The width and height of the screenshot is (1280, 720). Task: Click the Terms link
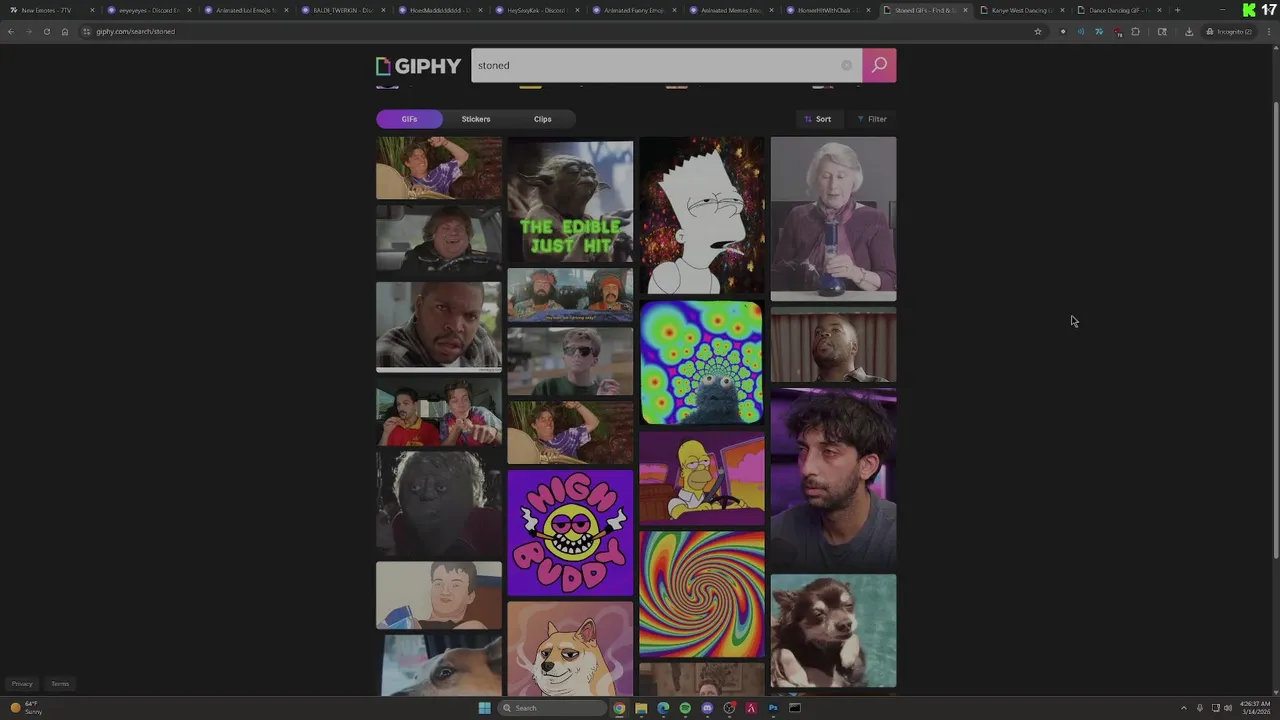60,684
